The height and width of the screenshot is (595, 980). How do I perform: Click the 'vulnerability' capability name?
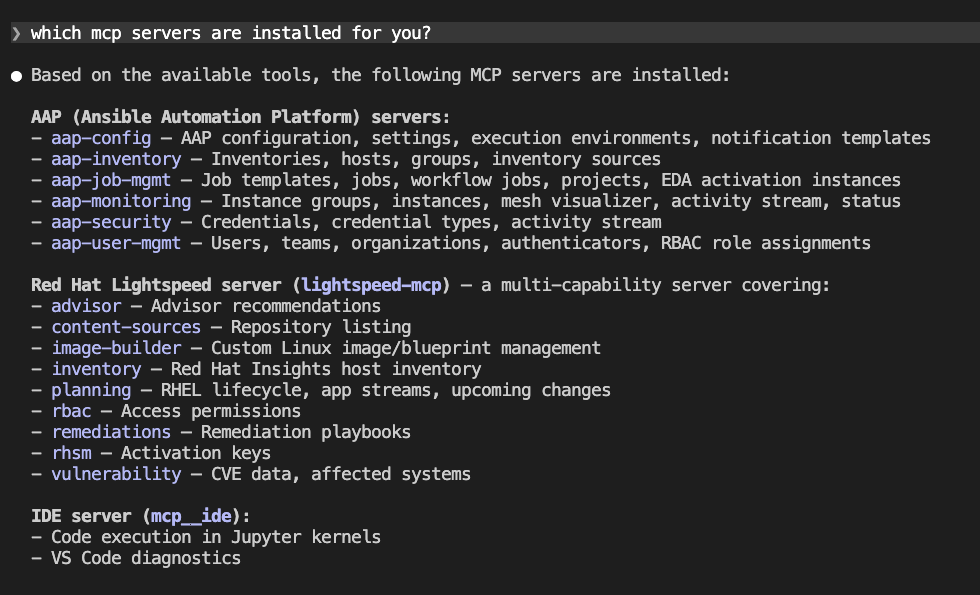point(116,474)
